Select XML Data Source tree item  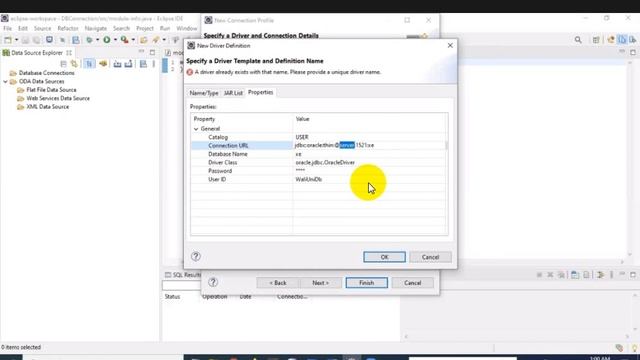click(48, 107)
